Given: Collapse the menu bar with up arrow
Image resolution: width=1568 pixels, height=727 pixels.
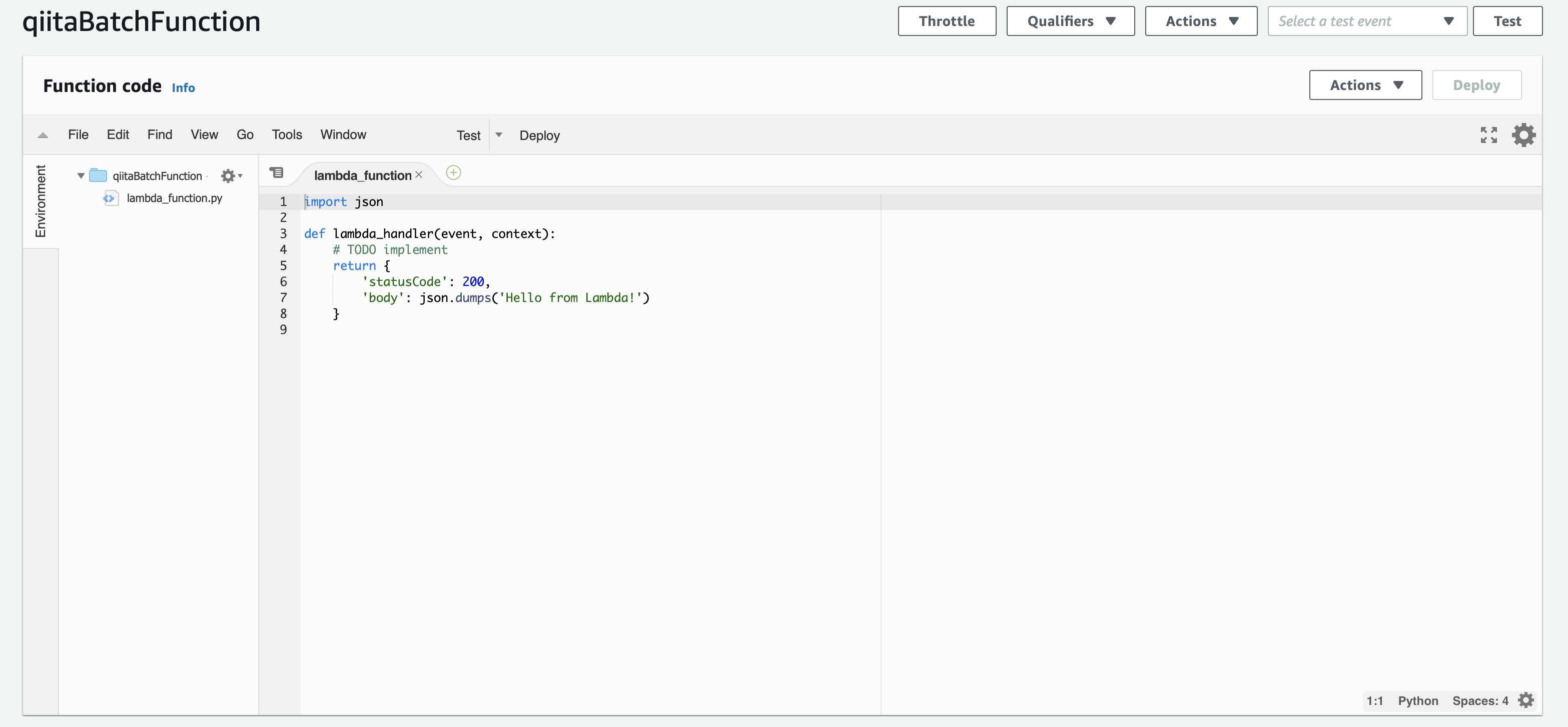Looking at the screenshot, I should pyautogui.click(x=43, y=135).
